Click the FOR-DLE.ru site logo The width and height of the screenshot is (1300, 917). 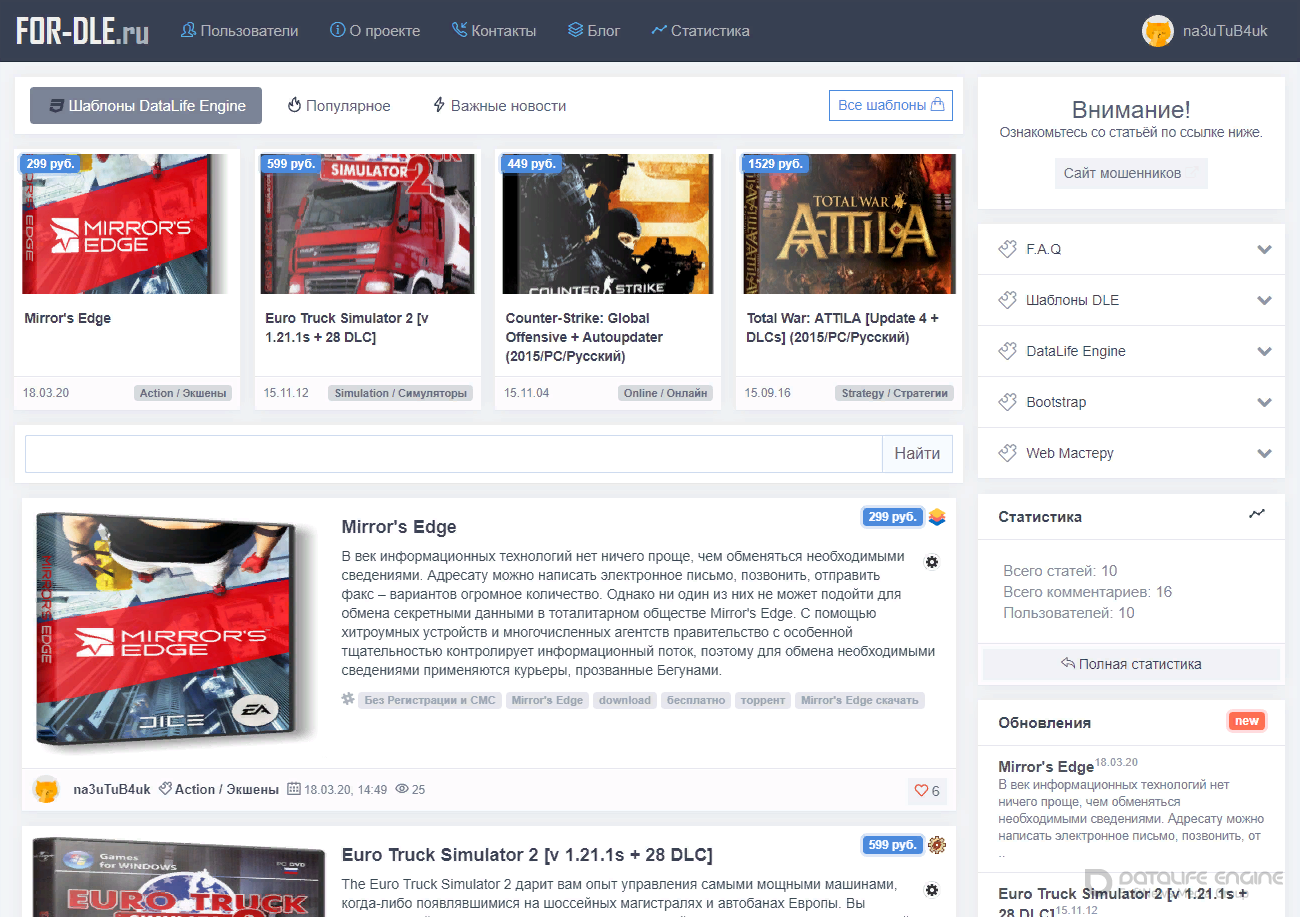pos(83,31)
